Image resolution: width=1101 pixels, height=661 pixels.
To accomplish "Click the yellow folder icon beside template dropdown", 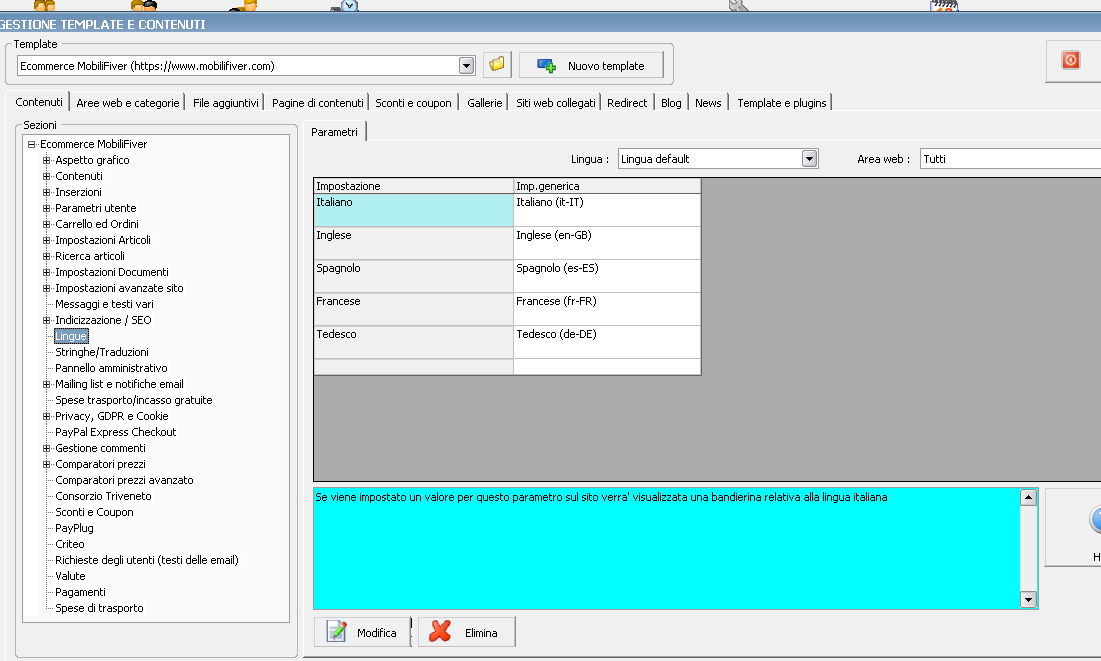I will click(496, 65).
